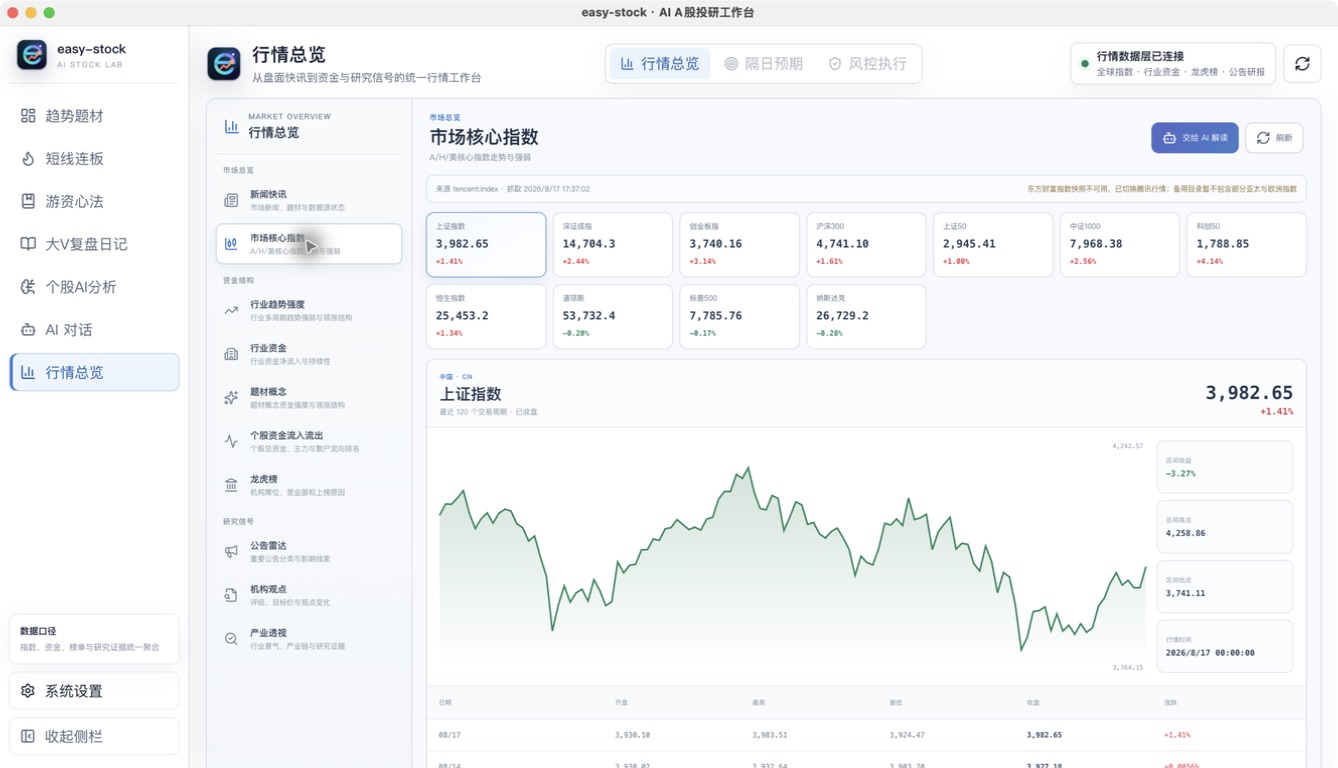This screenshot has width=1338, height=768.
Task: Open 系统设置 button
Action: [x=94, y=691]
